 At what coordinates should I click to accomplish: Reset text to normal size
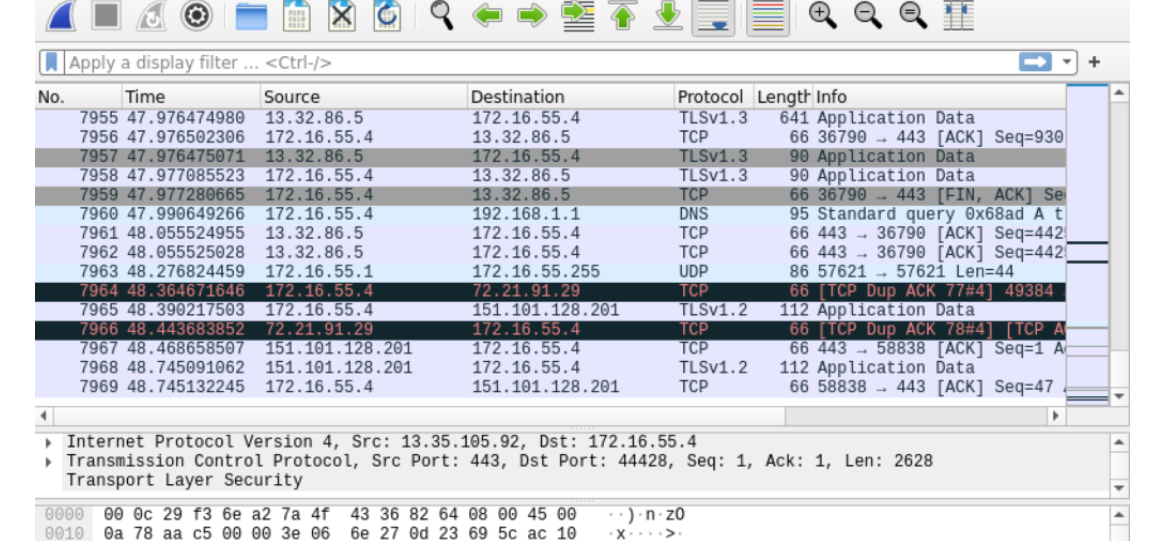(x=913, y=14)
